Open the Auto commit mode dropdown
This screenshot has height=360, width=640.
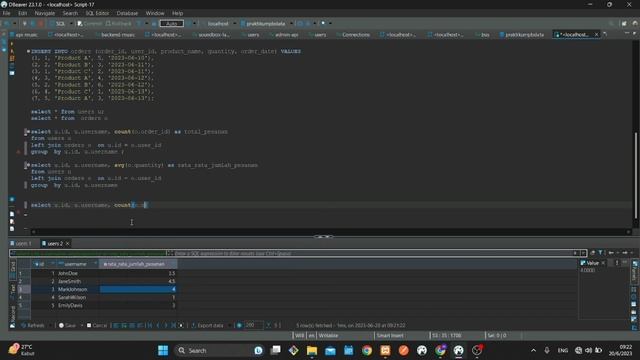point(171,24)
